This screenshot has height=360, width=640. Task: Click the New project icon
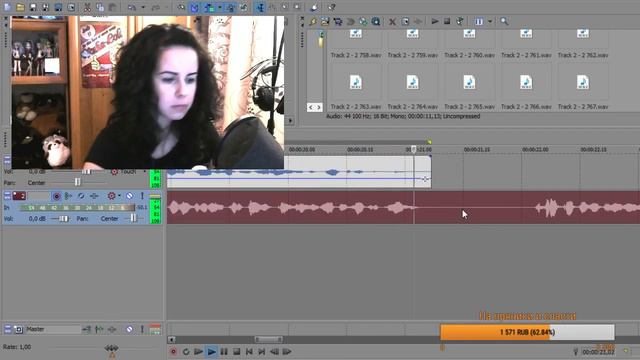coord(7,7)
